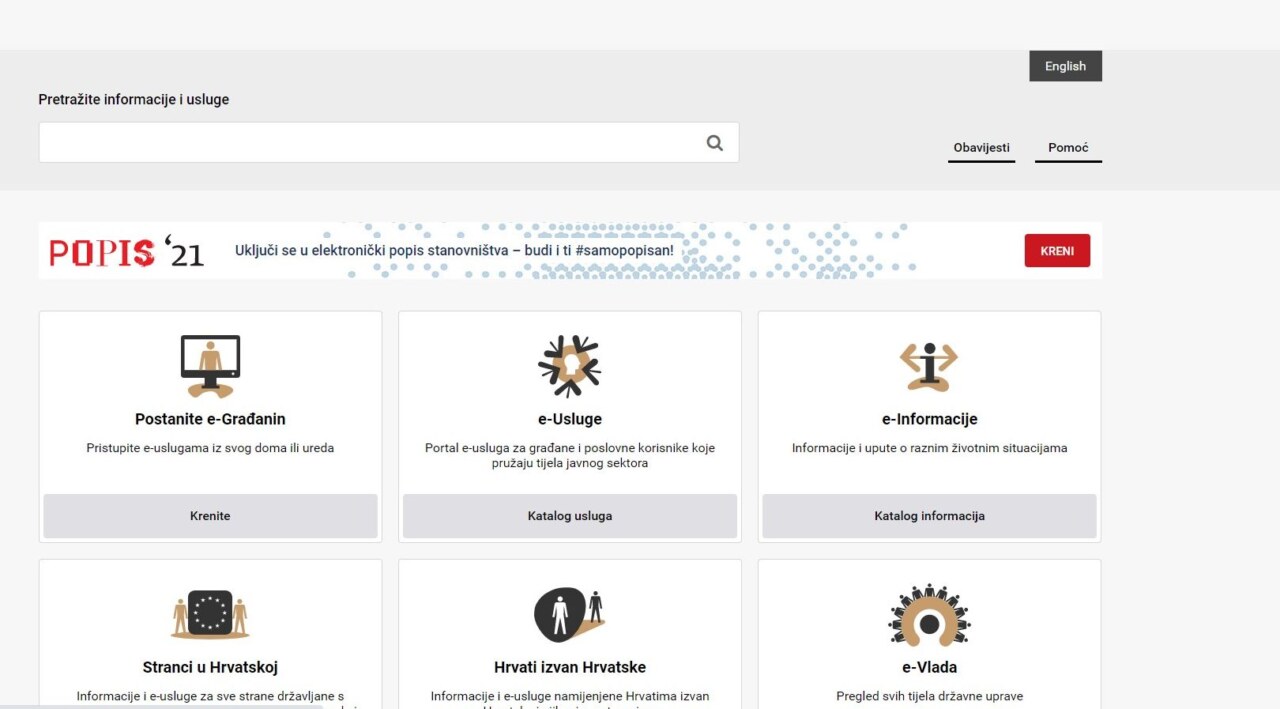Click text 'Pristupite e-uslugama iz svog doma ili ureda'
1280x709 pixels.
pyautogui.click(x=210, y=448)
